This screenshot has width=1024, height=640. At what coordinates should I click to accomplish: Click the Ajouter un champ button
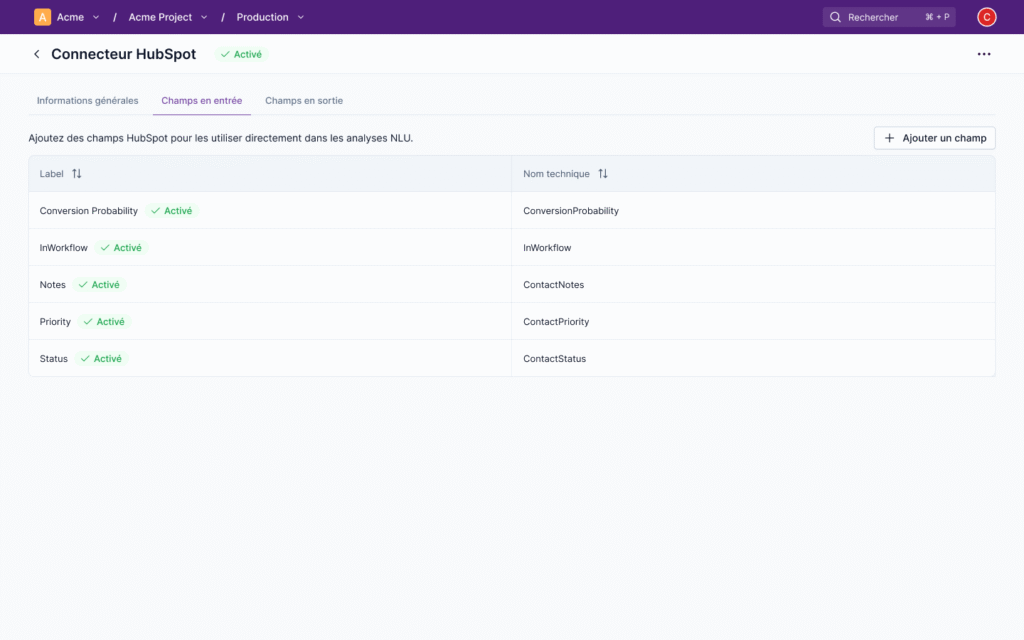(934, 137)
